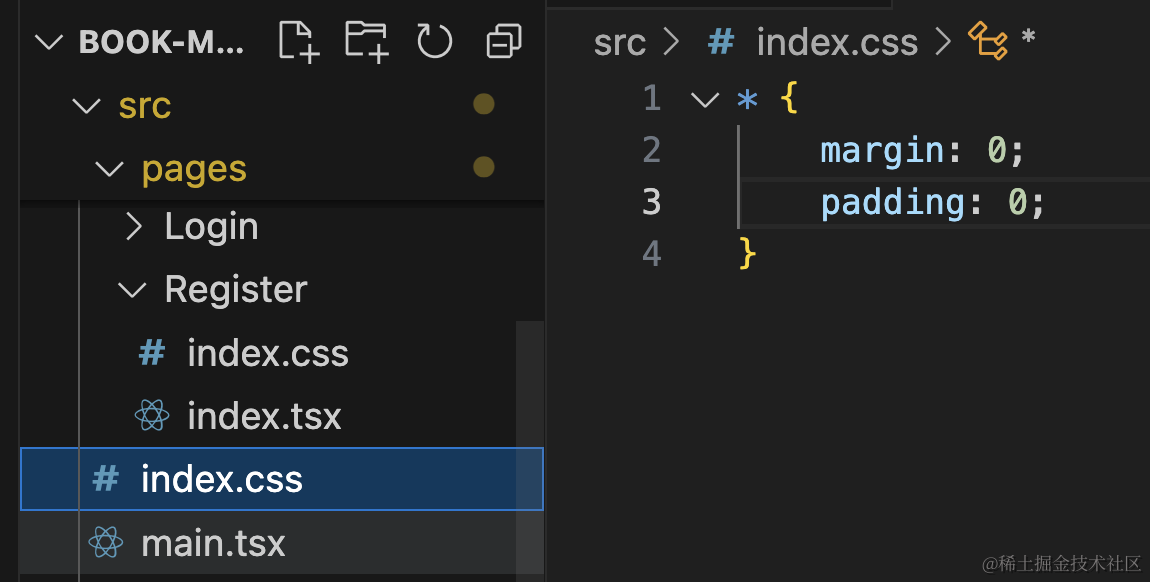Expand the Login folder
The height and width of the screenshot is (582, 1150).
134,227
